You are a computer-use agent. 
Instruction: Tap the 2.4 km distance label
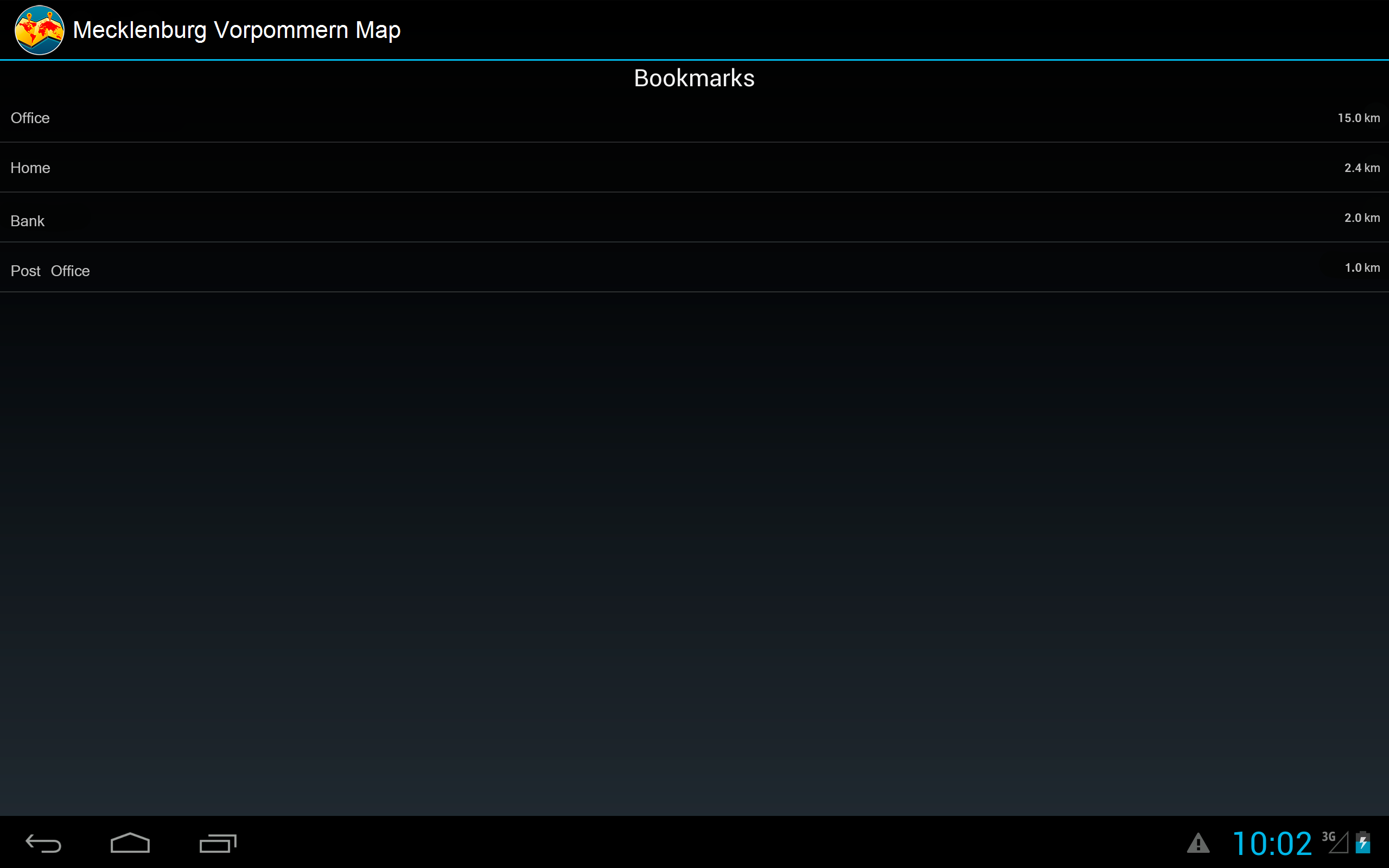pyautogui.click(x=1361, y=168)
